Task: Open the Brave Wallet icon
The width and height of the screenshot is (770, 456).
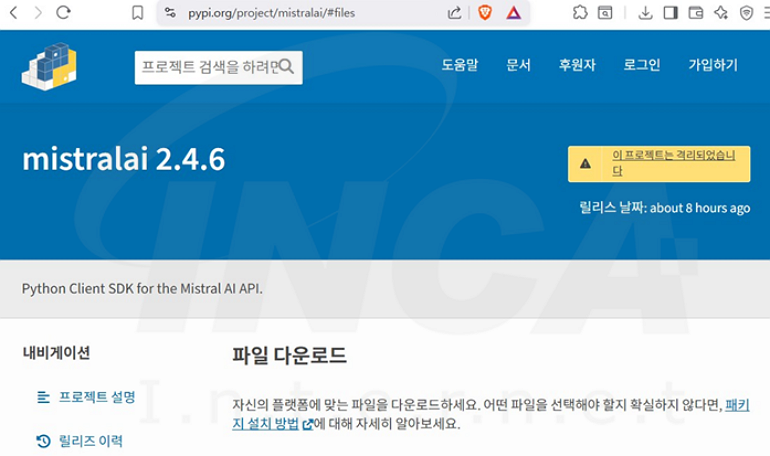Action: pyautogui.click(x=696, y=13)
